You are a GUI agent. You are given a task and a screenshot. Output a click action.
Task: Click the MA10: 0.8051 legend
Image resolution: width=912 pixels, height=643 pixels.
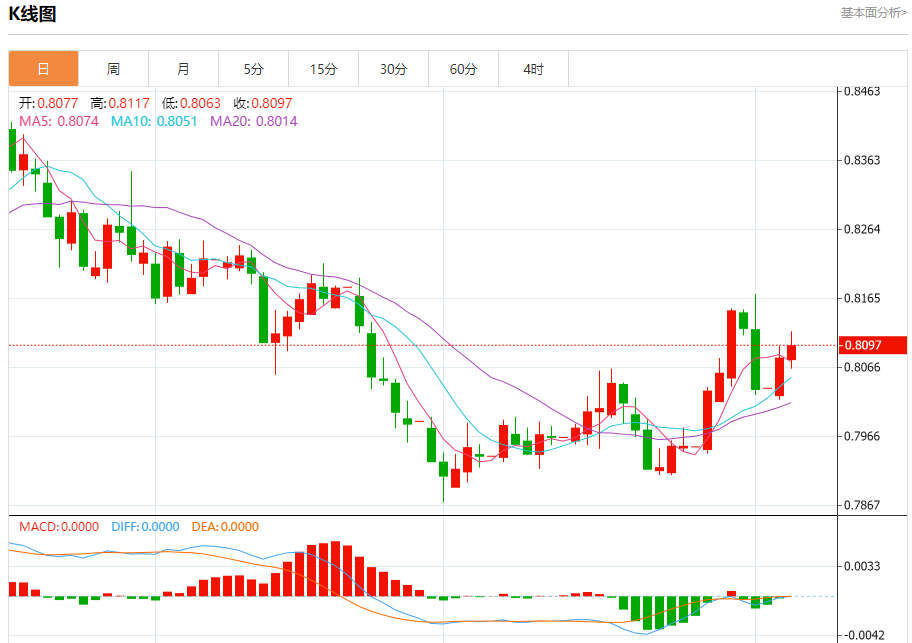click(x=154, y=122)
